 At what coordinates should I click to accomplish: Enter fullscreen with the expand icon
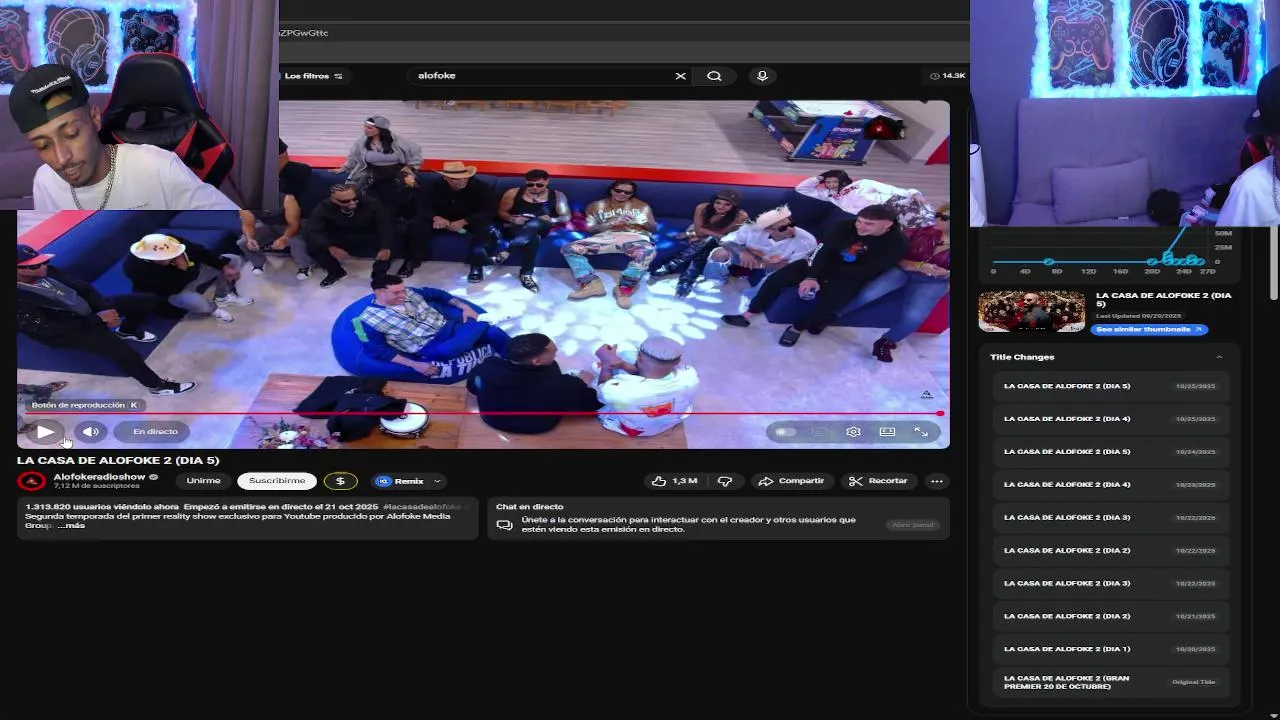tap(921, 432)
